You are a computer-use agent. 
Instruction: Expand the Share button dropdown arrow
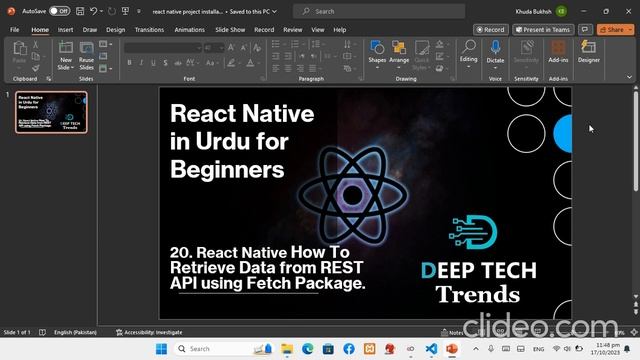tap(631, 29)
